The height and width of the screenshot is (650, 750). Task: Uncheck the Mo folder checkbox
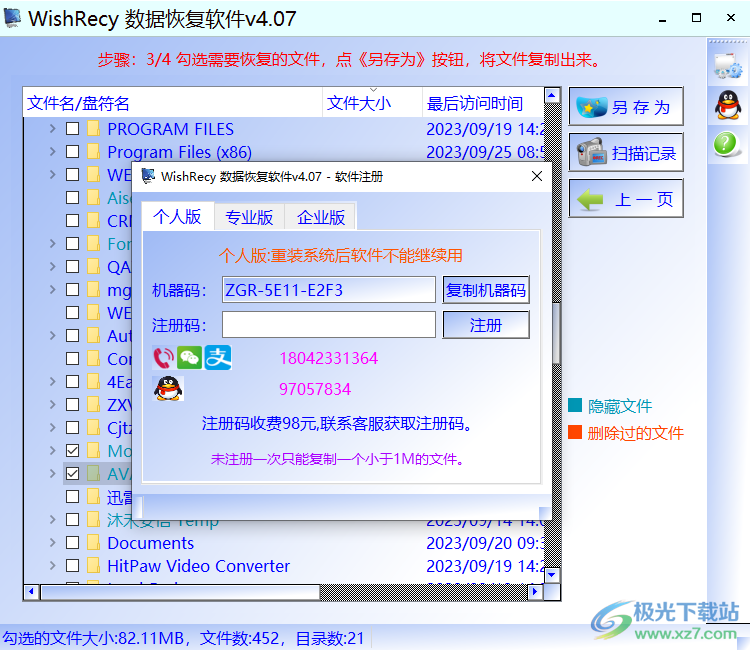[72, 451]
